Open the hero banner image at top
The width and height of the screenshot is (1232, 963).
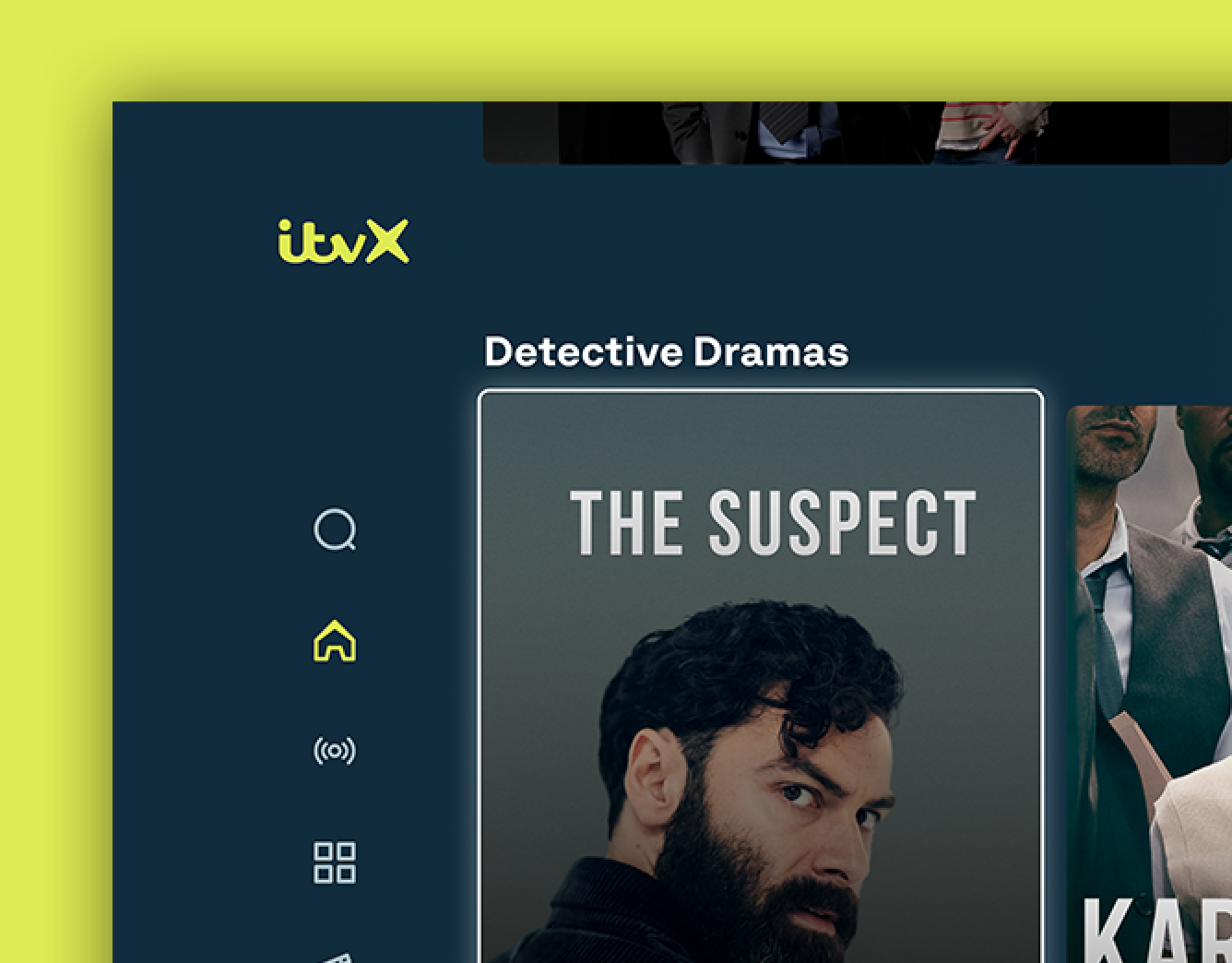(x=858, y=133)
